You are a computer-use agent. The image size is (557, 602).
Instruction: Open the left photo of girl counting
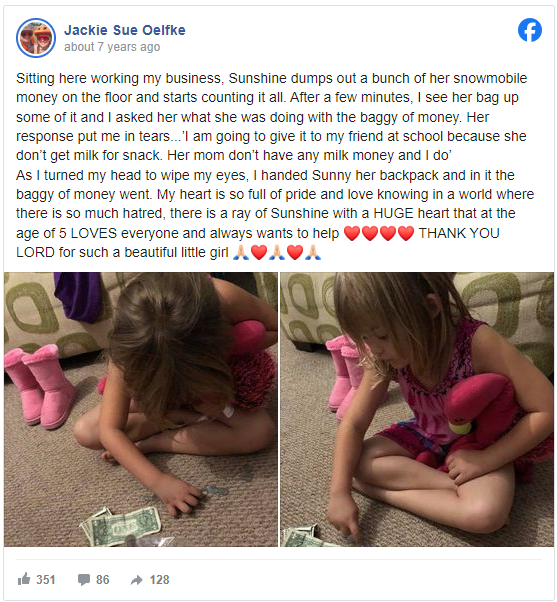(141, 409)
